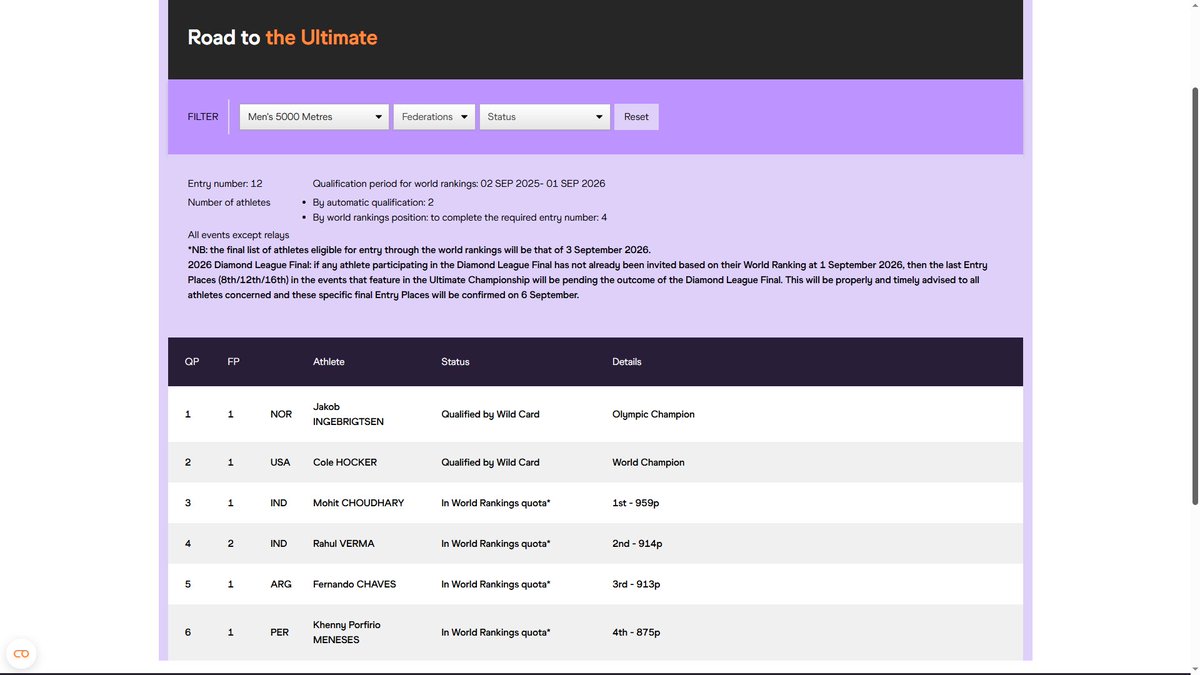The height and width of the screenshot is (675, 1200).
Task: Select athlete Khenny Porfirio MENESES
Action: [346, 632]
